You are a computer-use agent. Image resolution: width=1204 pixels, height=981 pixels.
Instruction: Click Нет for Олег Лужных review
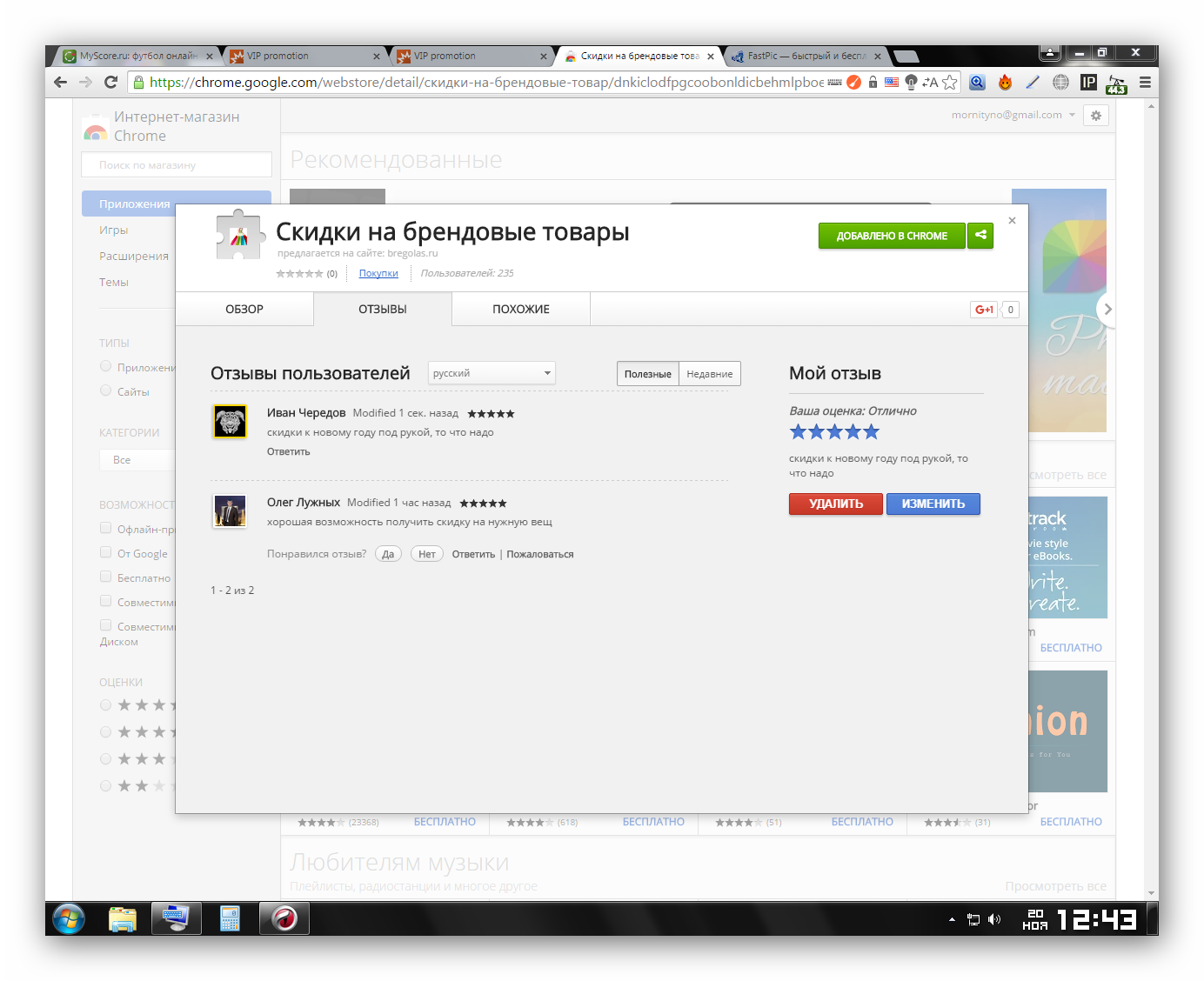[x=427, y=554]
